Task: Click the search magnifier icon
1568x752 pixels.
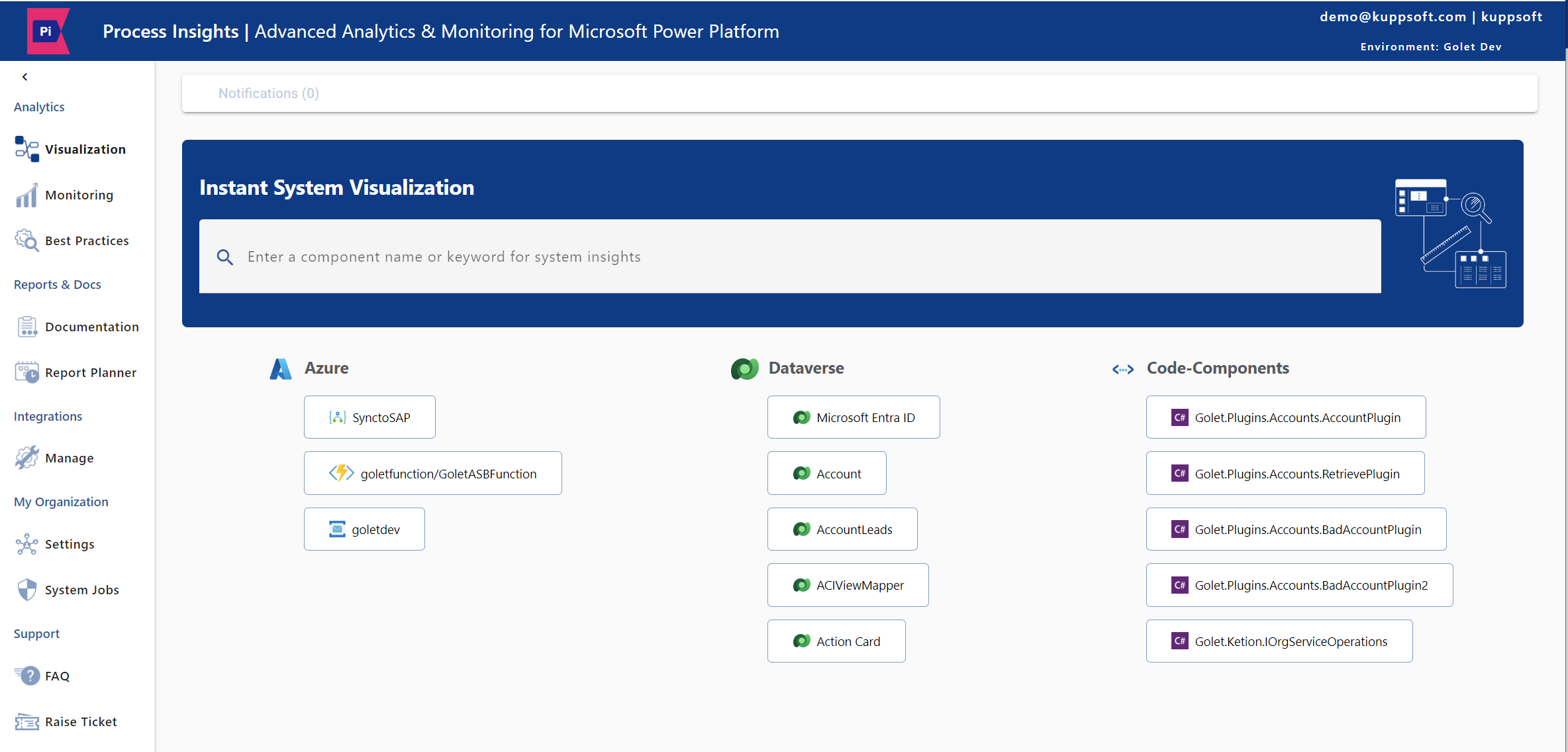Action: 225,257
